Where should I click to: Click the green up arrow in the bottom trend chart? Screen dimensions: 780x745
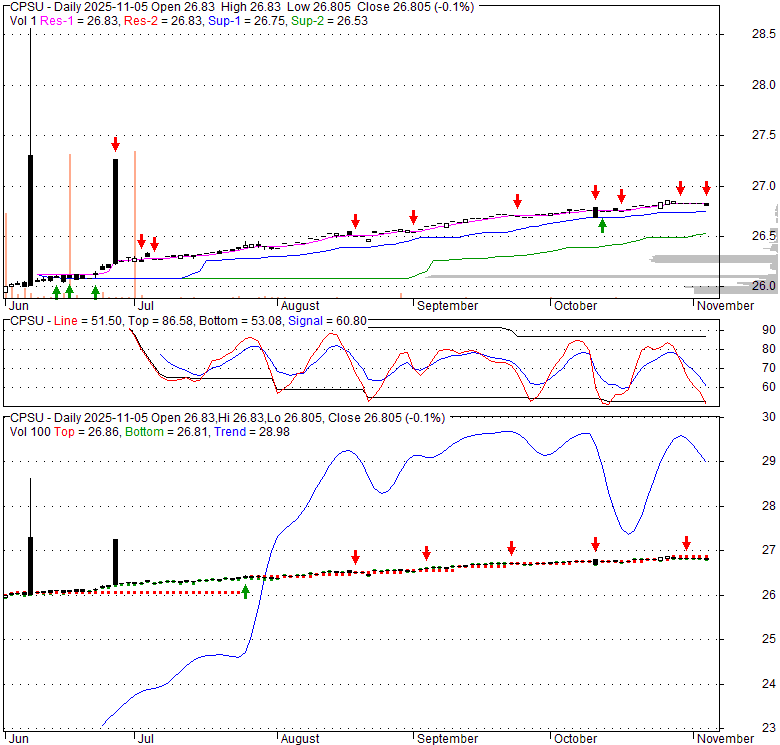[x=246, y=591]
